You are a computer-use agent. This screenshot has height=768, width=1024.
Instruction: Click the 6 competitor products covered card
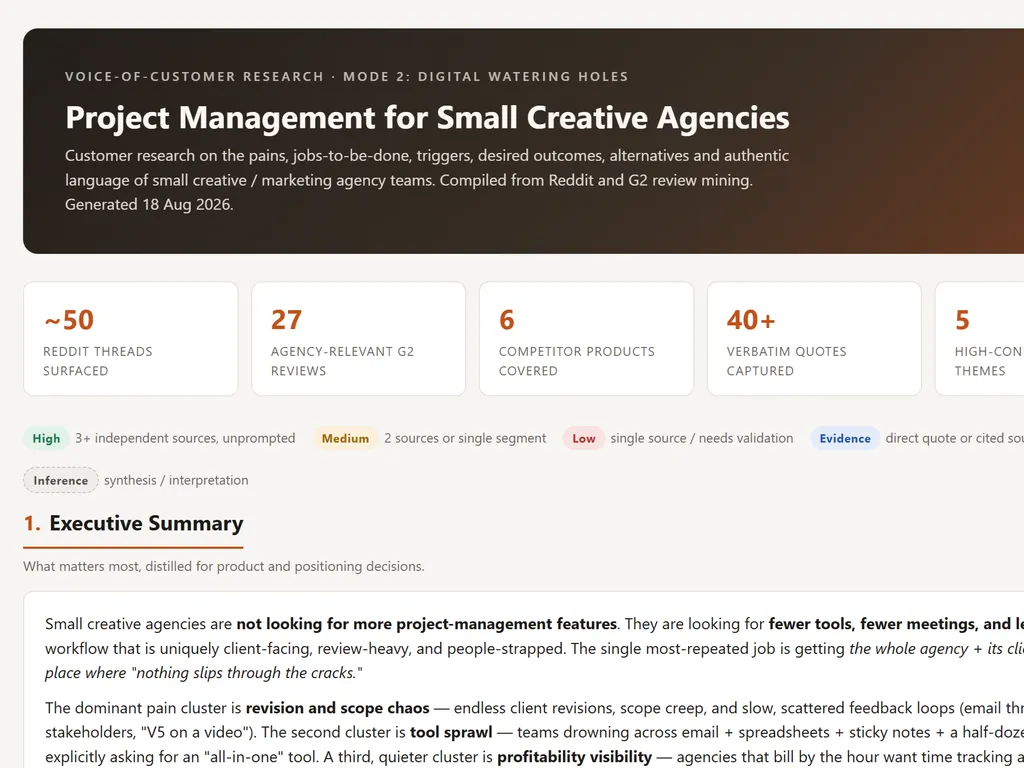click(x=586, y=339)
